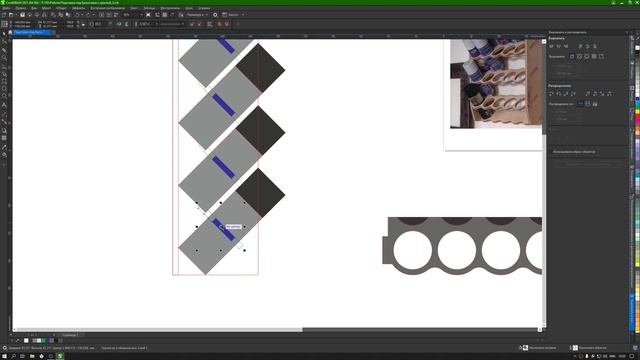Image resolution: width=640 pixels, height=360 pixels.
Task: Open the File menu
Action: click(6, 8)
